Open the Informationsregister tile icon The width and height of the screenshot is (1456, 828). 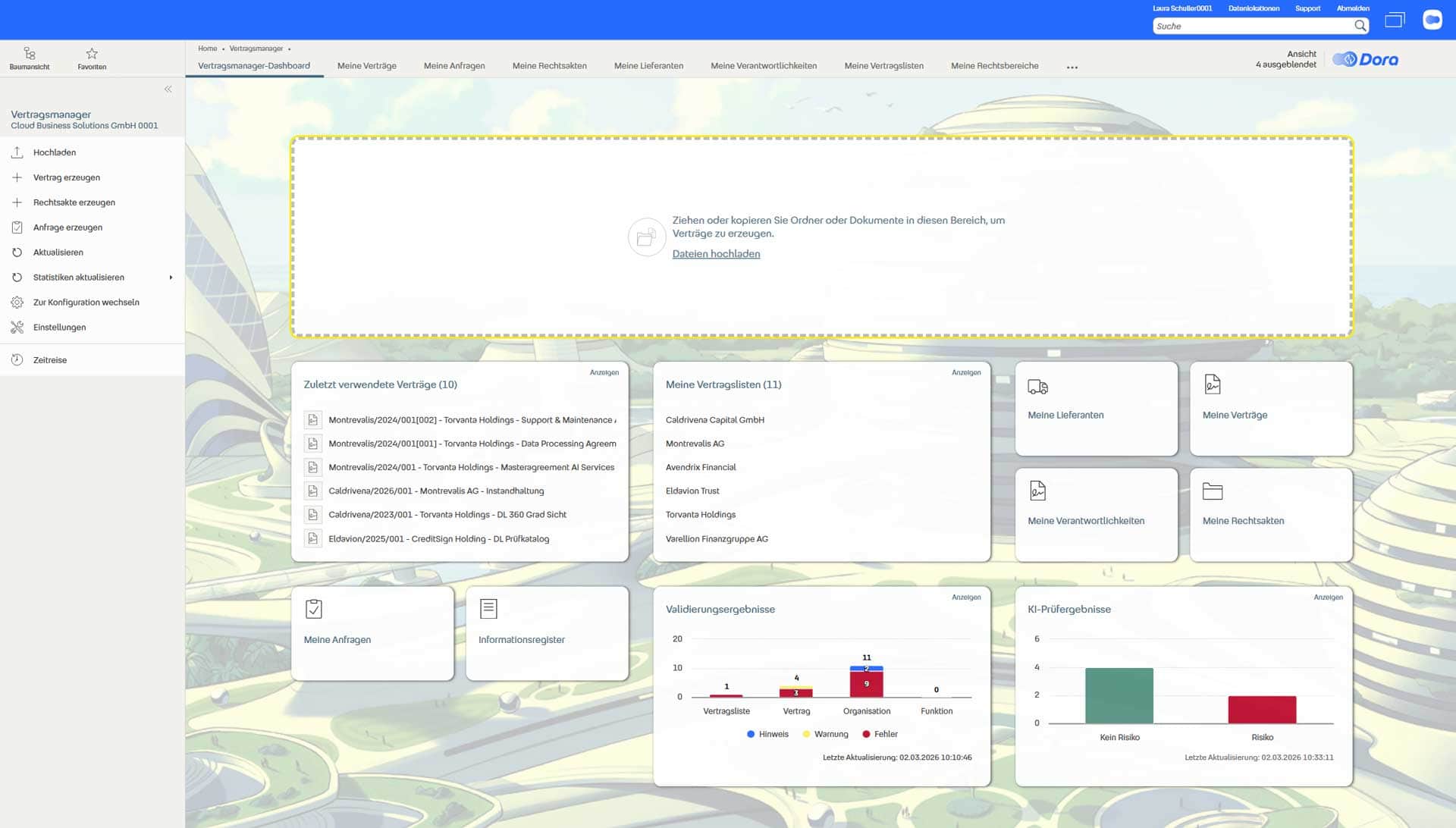point(488,609)
